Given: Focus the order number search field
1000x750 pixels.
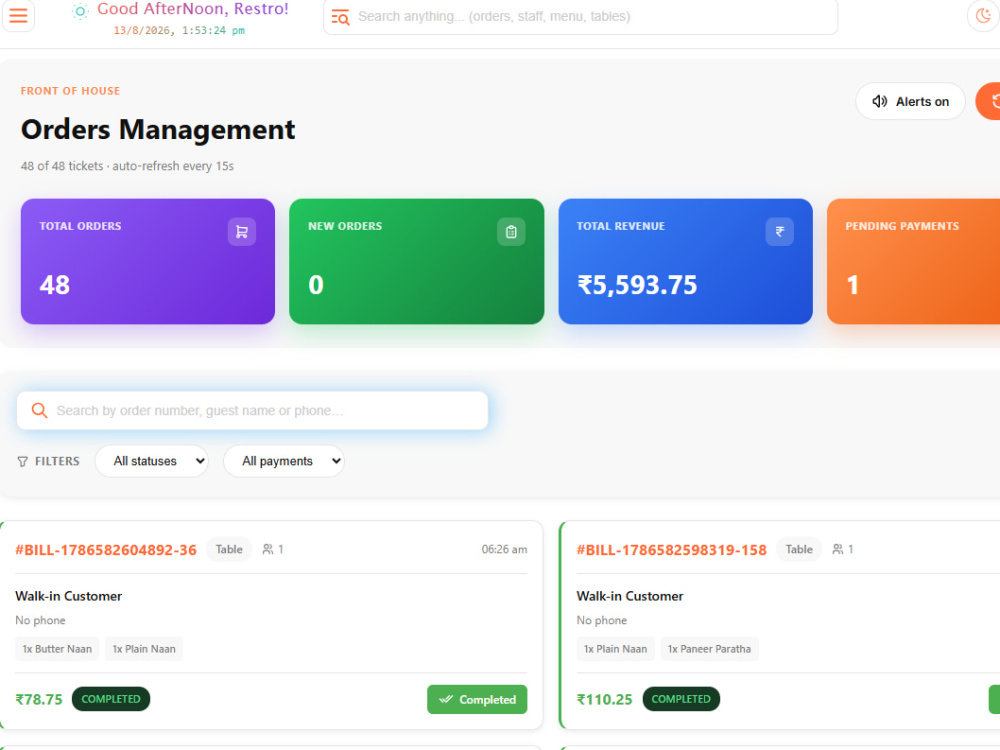Looking at the screenshot, I should tap(253, 411).
